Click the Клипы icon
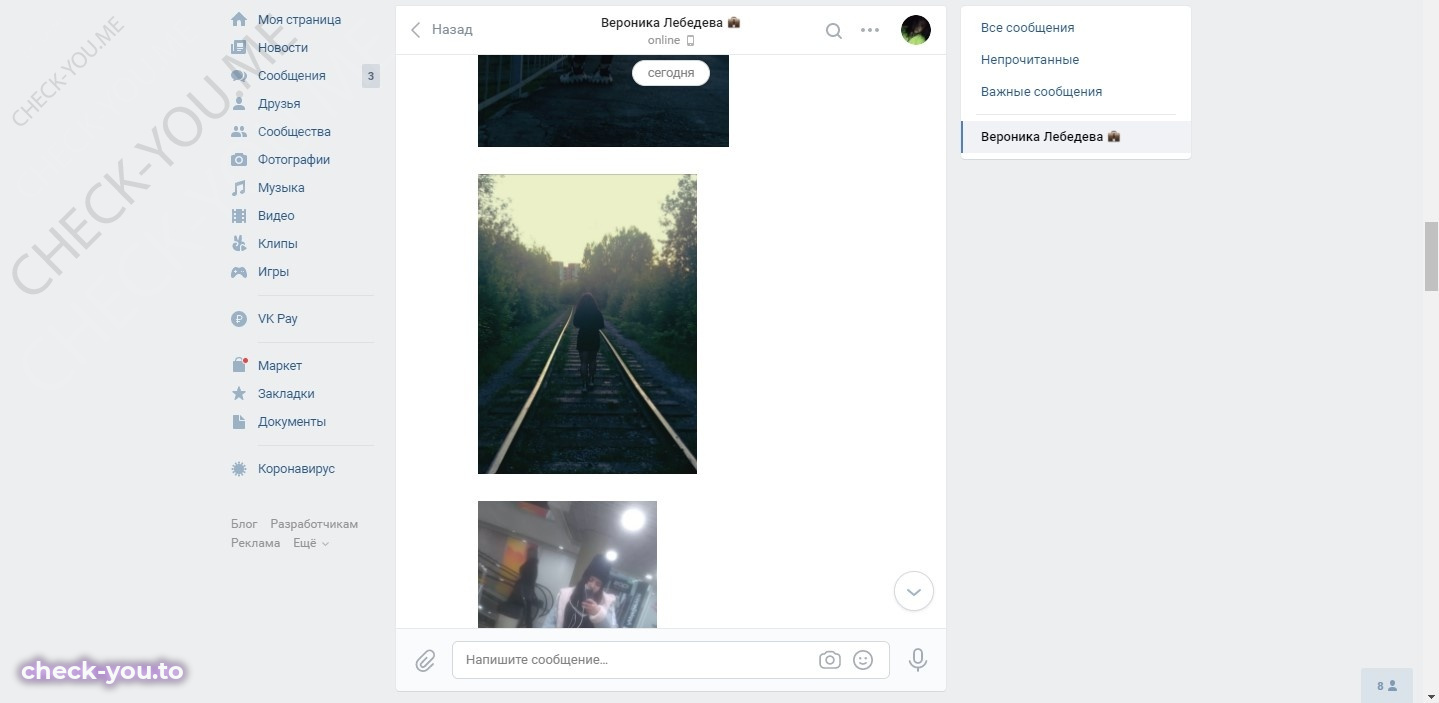This screenshot has height=703, width=1439. [239, 243]
